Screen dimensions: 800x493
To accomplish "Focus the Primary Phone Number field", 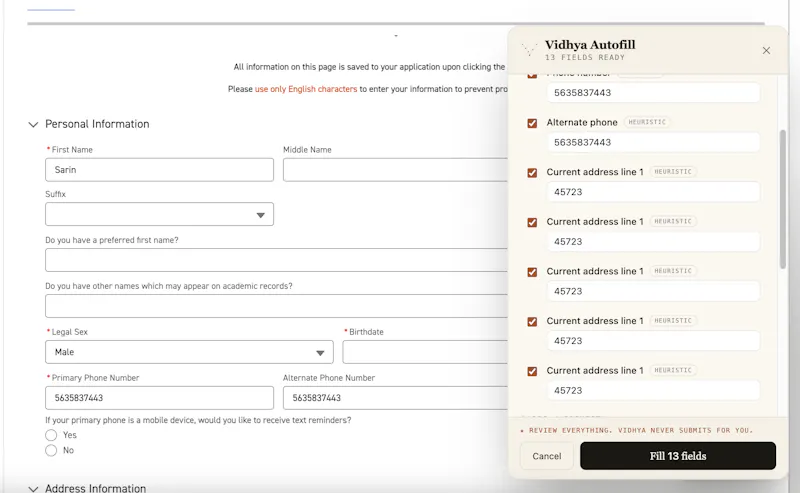I will click(x=159, y=398).
